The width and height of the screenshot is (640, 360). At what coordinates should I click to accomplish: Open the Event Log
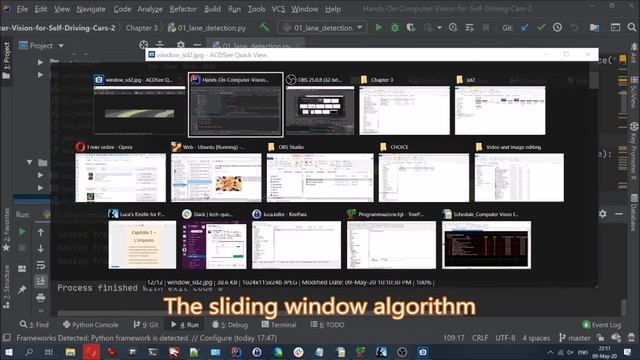[x=602, y=325]
